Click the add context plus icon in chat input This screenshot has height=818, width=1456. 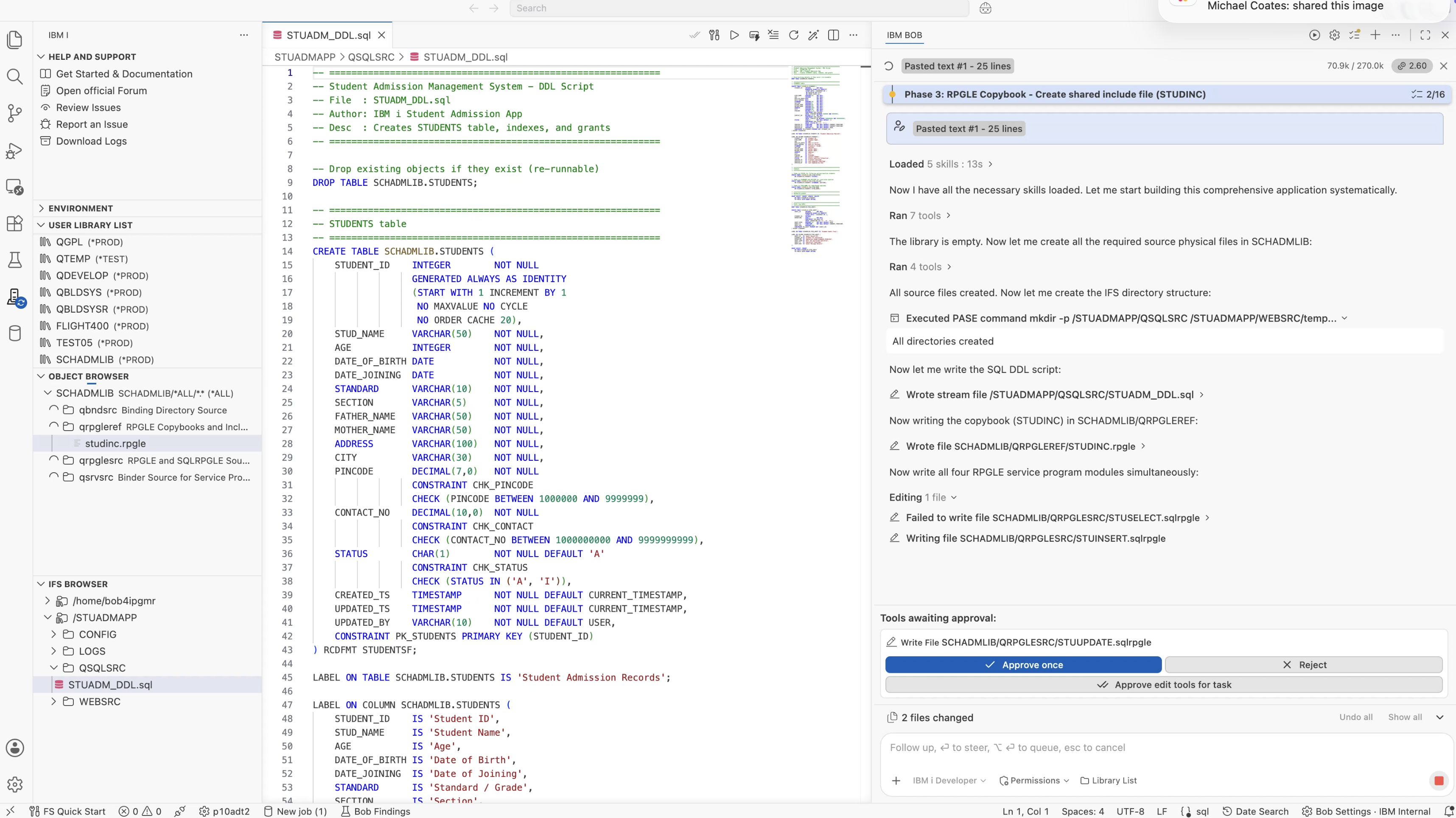pos(896,781)
